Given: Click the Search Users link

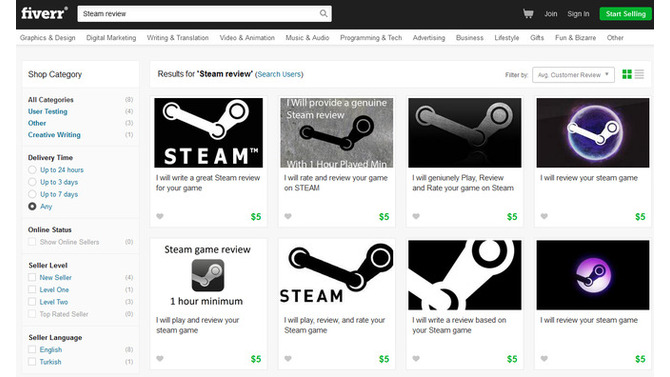Looking at the screenshot, I should point(279,74).
